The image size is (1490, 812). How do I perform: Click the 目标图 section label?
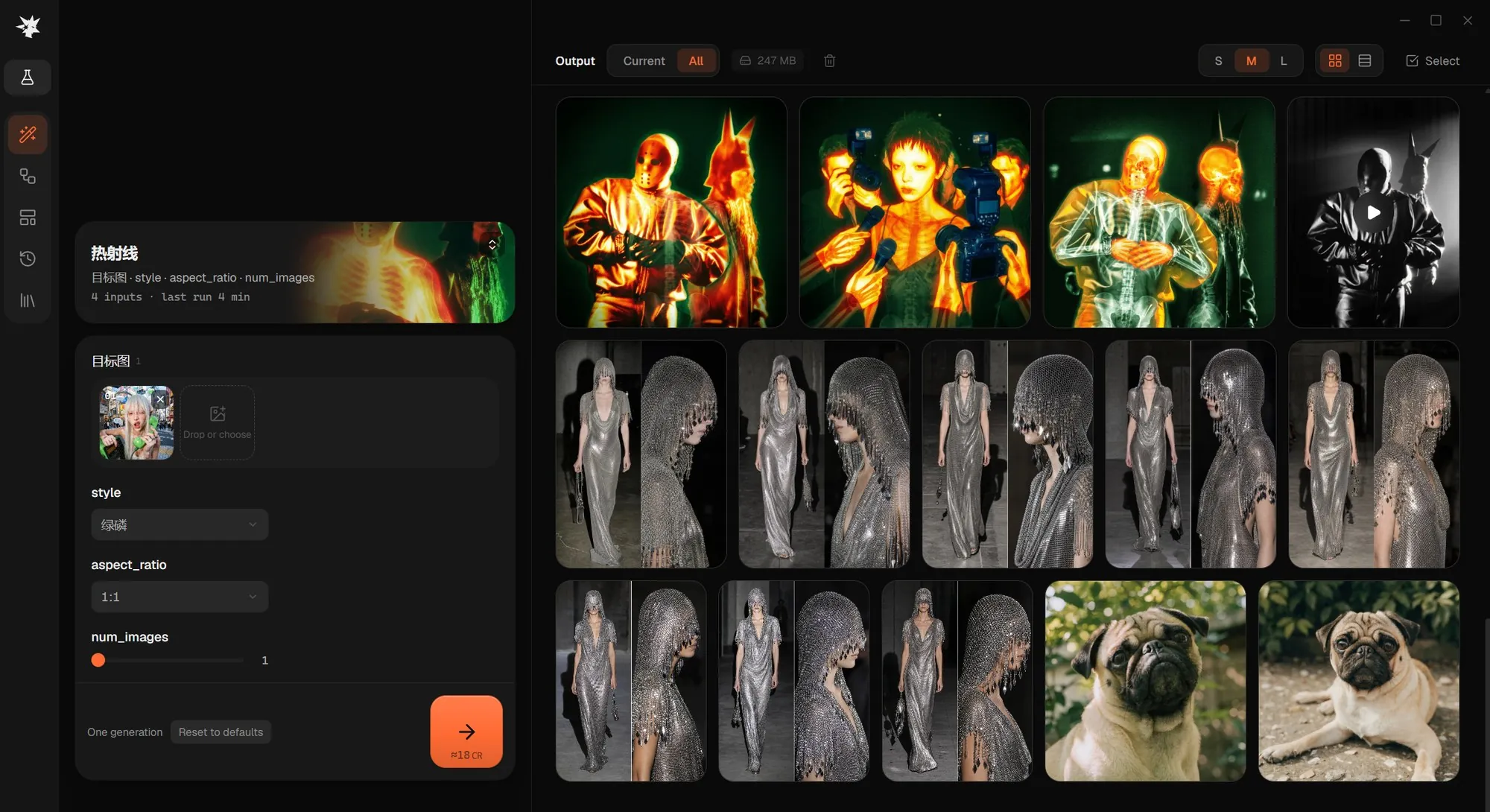pos(110,361)
